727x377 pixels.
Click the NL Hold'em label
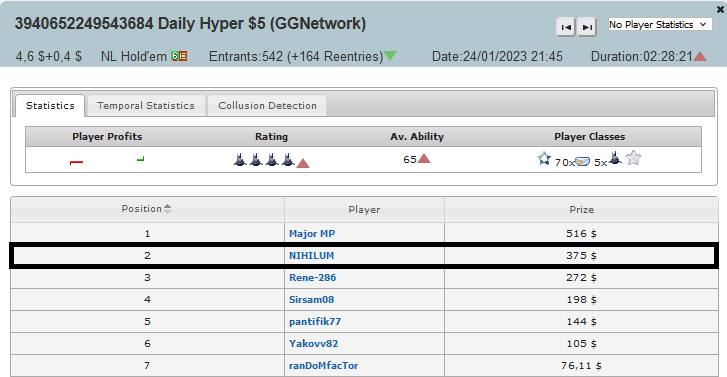click(134, 57)
